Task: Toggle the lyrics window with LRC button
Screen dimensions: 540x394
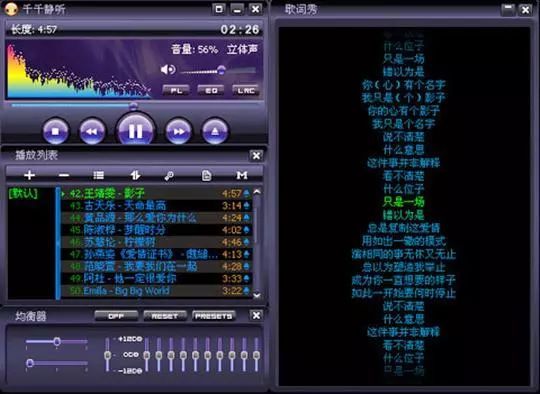Action: (246, 90)
